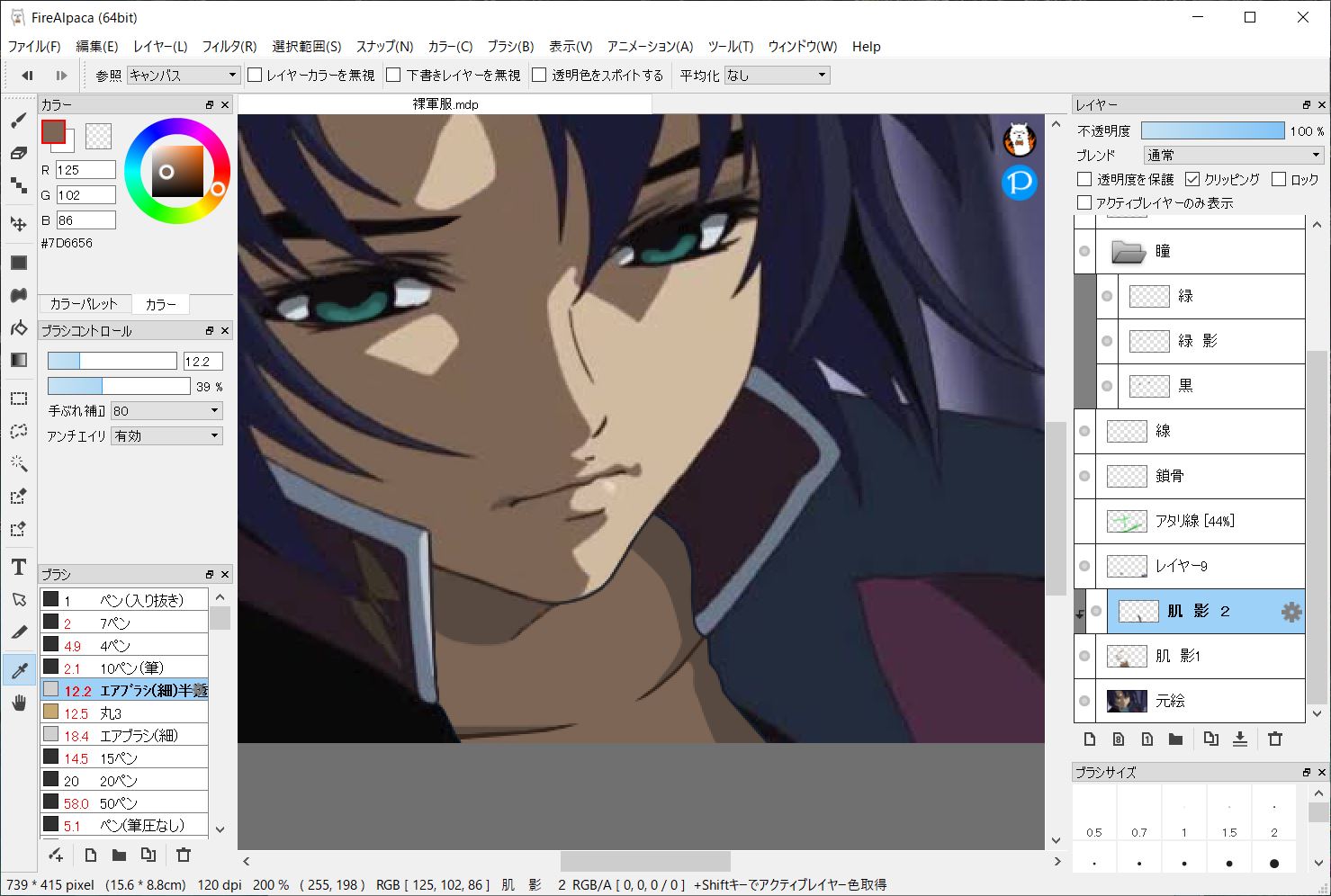Open the フィルタ(R) menu
The width and height of the screenshot is (1331, 896).
click(x=229, y=47)
